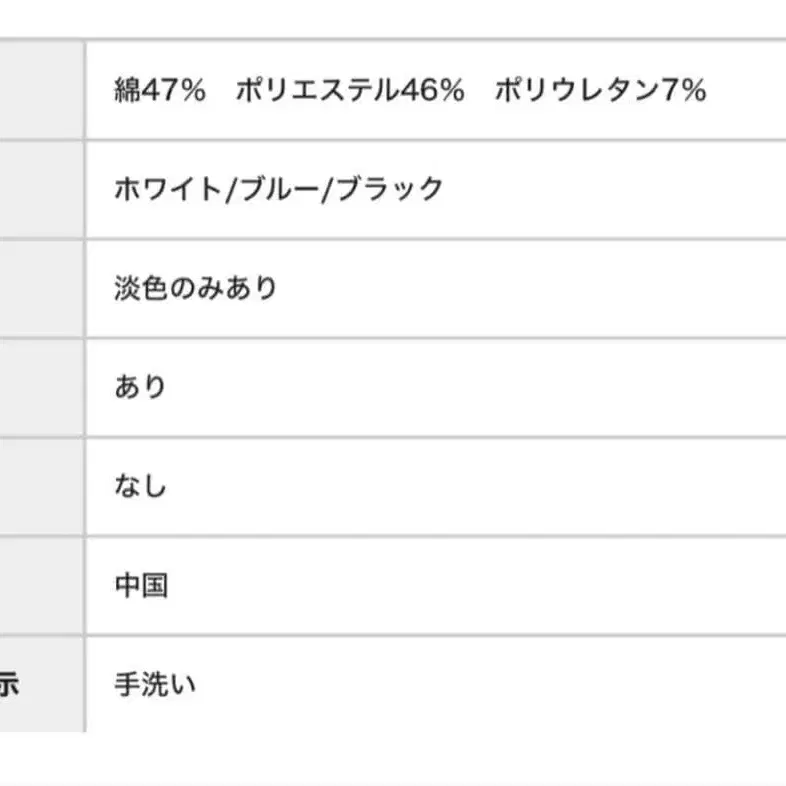This screenshot has width=786, height=786.
Task: Click the 中国 origin text
Action: [x=141, y=585]
